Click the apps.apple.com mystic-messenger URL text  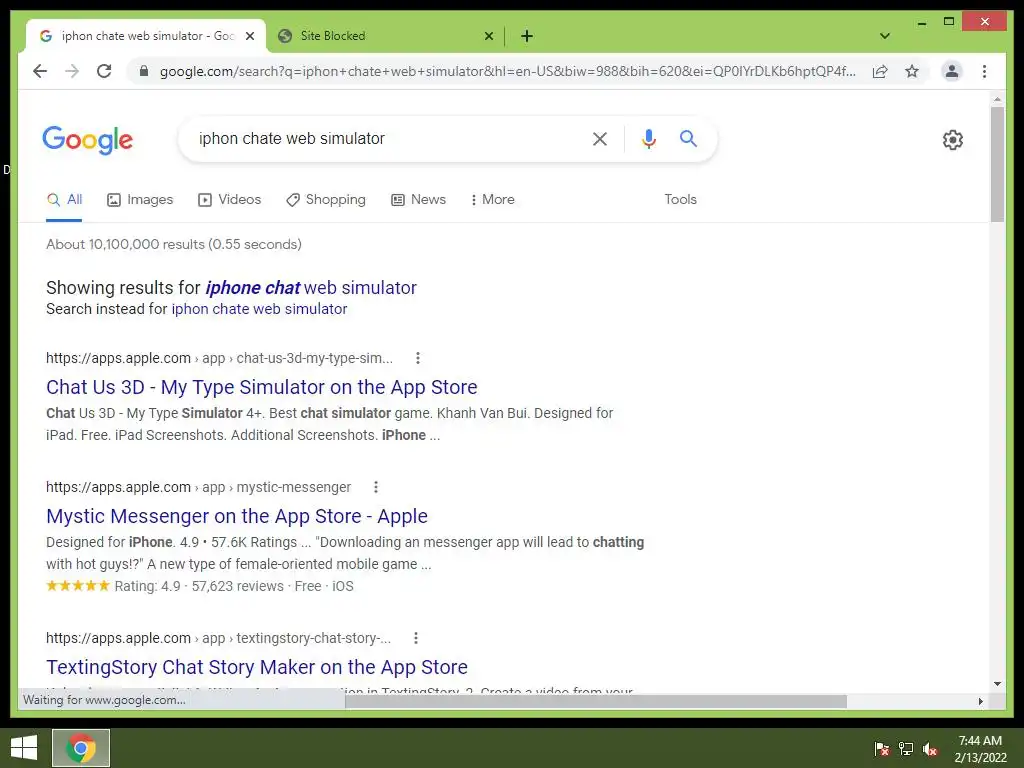[199, 487]
